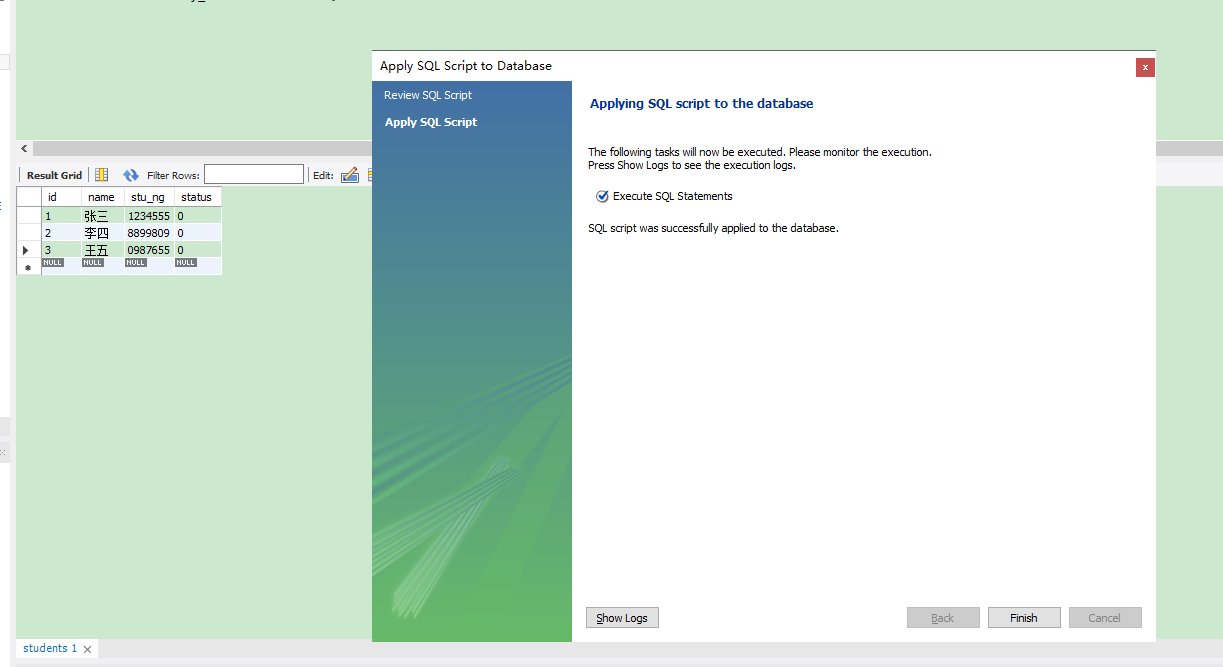Image resolution: width=1223 pixels, height=667 pixels.
Task: Click the Applying SQL script heading
Action: click(702, 103)
